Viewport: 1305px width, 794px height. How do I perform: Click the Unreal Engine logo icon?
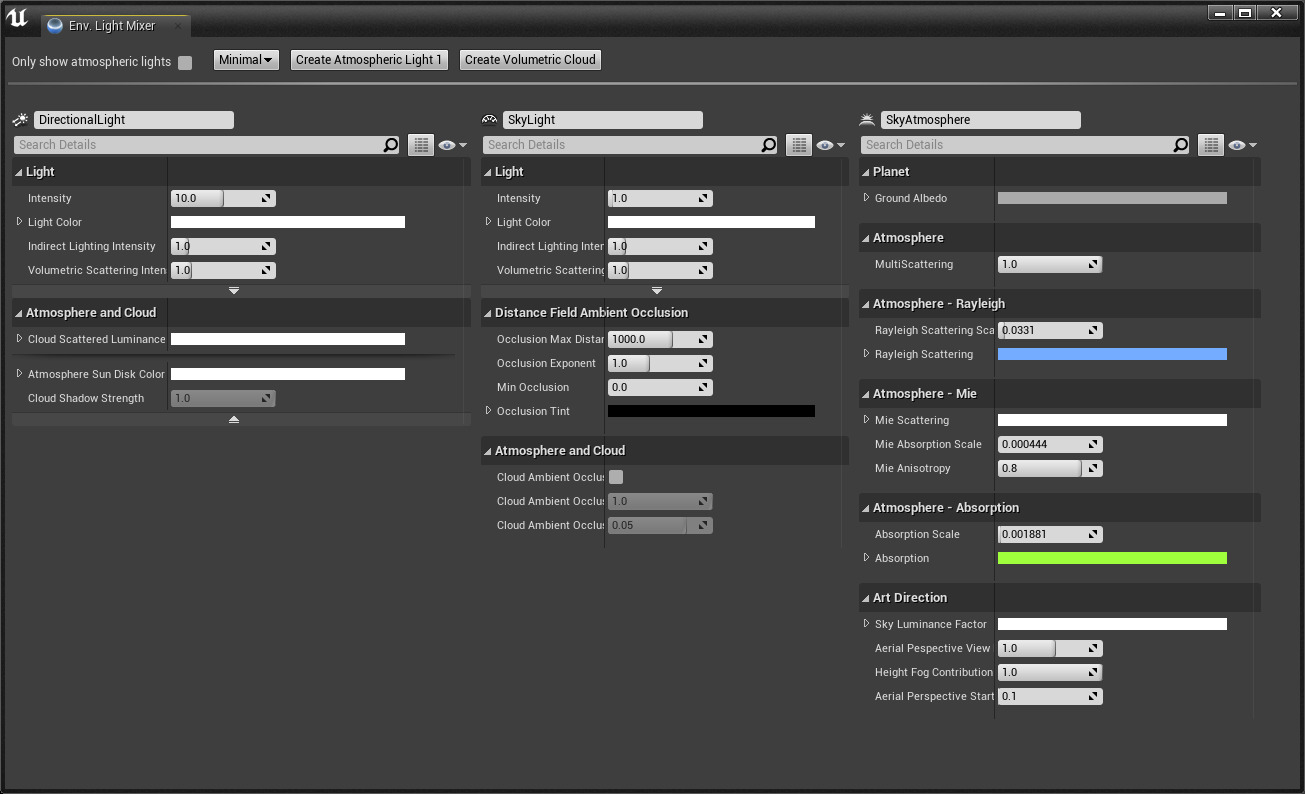pos(17,18)
